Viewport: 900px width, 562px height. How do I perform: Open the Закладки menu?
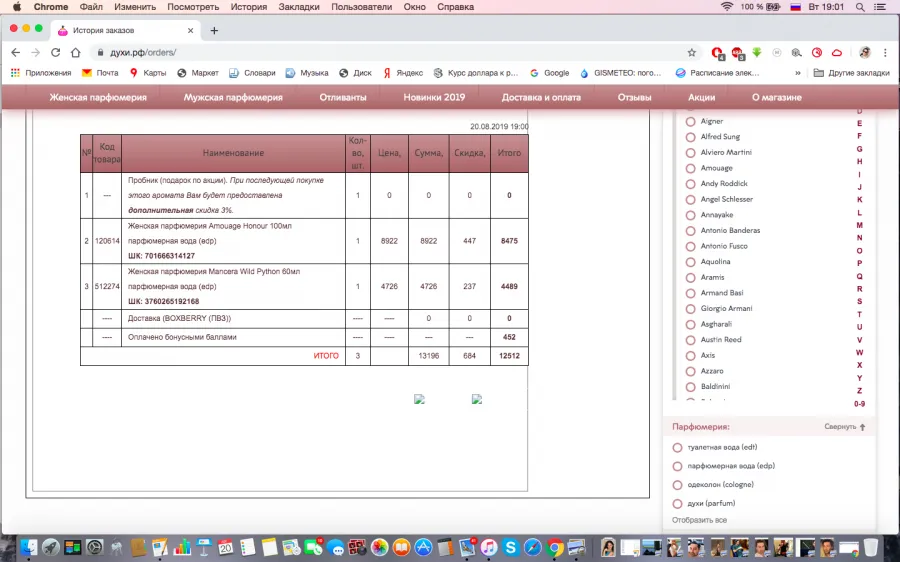click(299, 7)
